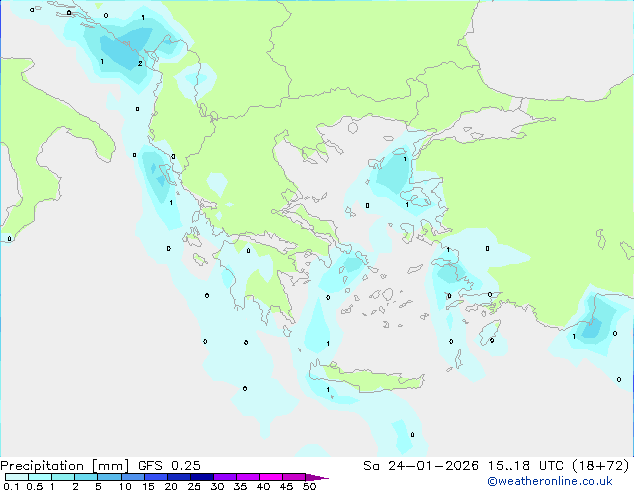This screenshot has height=490, width=634.
Task: Click the 0.5–1 mm legend color swatch
Action: [x=40, y=477]
